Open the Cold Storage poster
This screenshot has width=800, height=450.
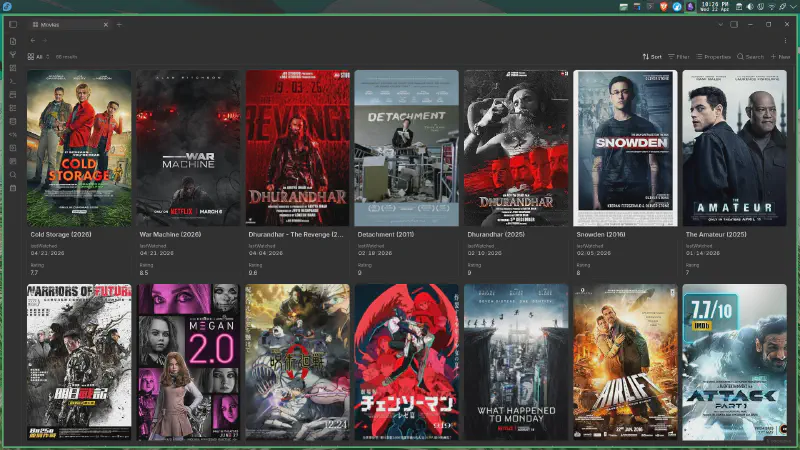point(79,148)
